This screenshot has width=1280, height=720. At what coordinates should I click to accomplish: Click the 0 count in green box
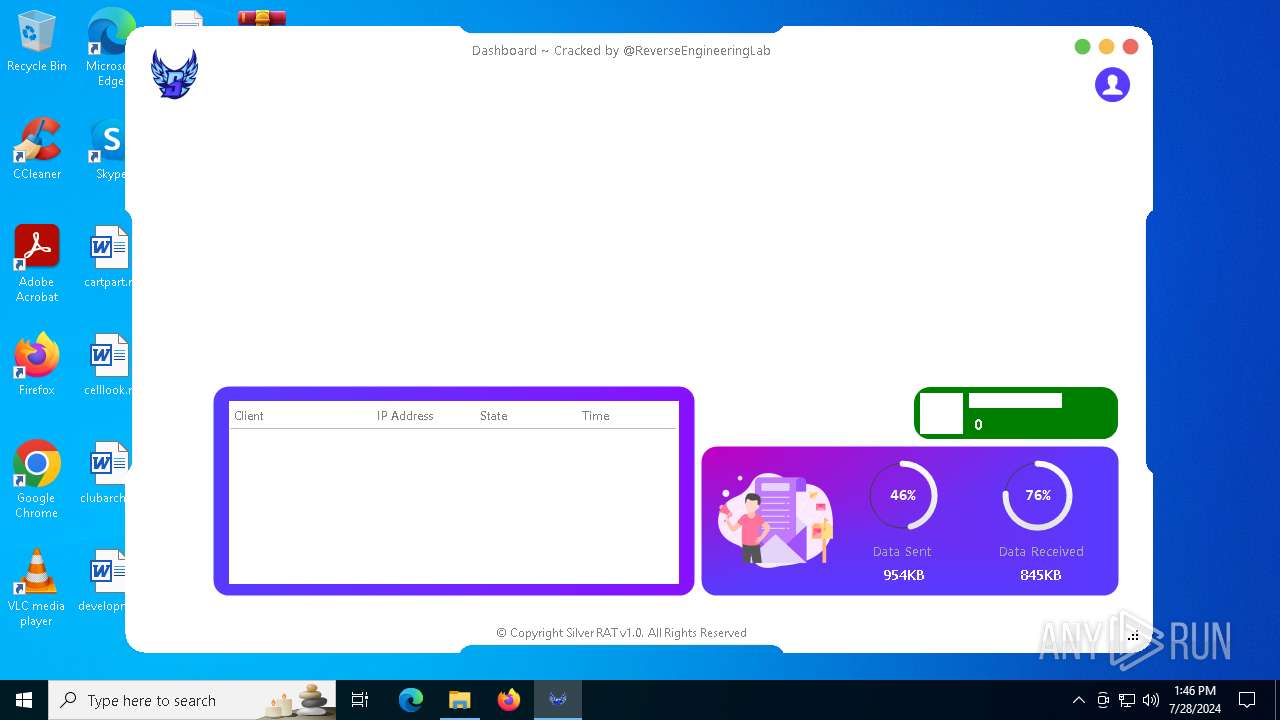[978, 425]
